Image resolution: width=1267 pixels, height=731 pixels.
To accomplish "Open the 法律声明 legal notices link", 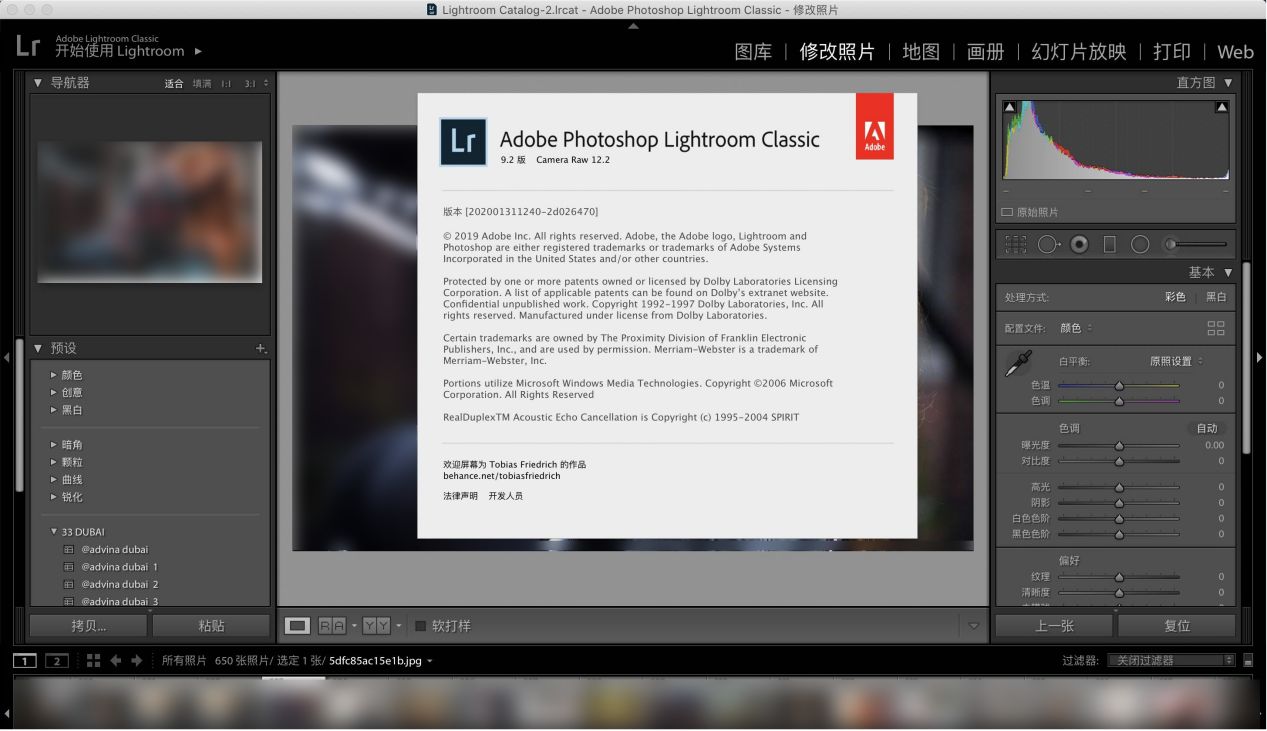I will coord(460,496).
